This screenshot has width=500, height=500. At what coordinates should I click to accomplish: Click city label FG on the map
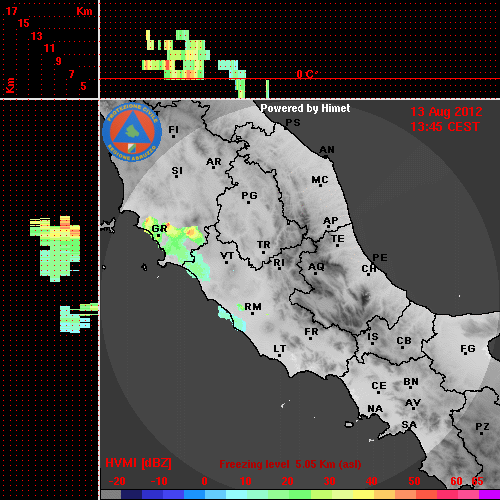(x=468, y=349)
